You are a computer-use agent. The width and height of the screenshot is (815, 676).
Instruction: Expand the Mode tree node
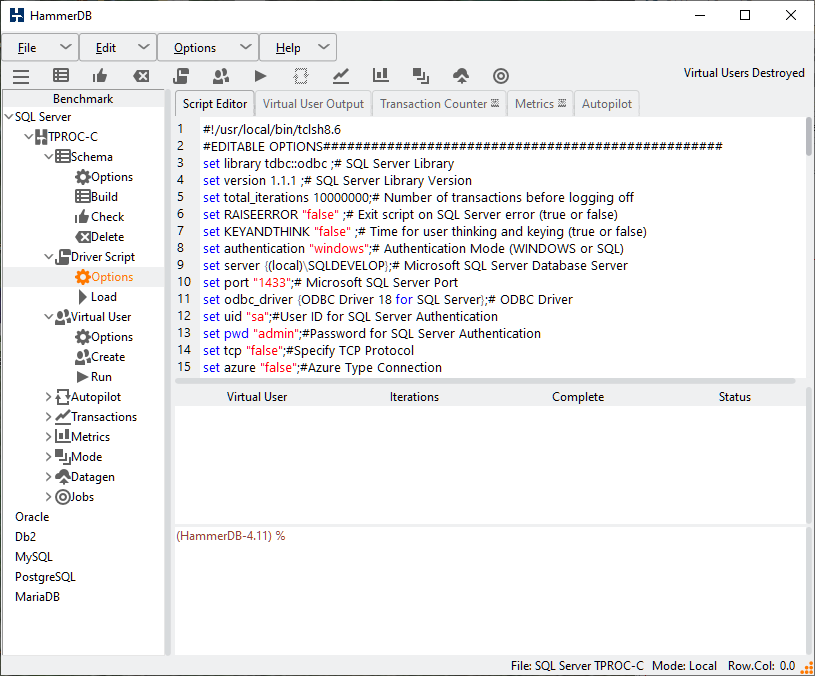click(x=48, y=457)
